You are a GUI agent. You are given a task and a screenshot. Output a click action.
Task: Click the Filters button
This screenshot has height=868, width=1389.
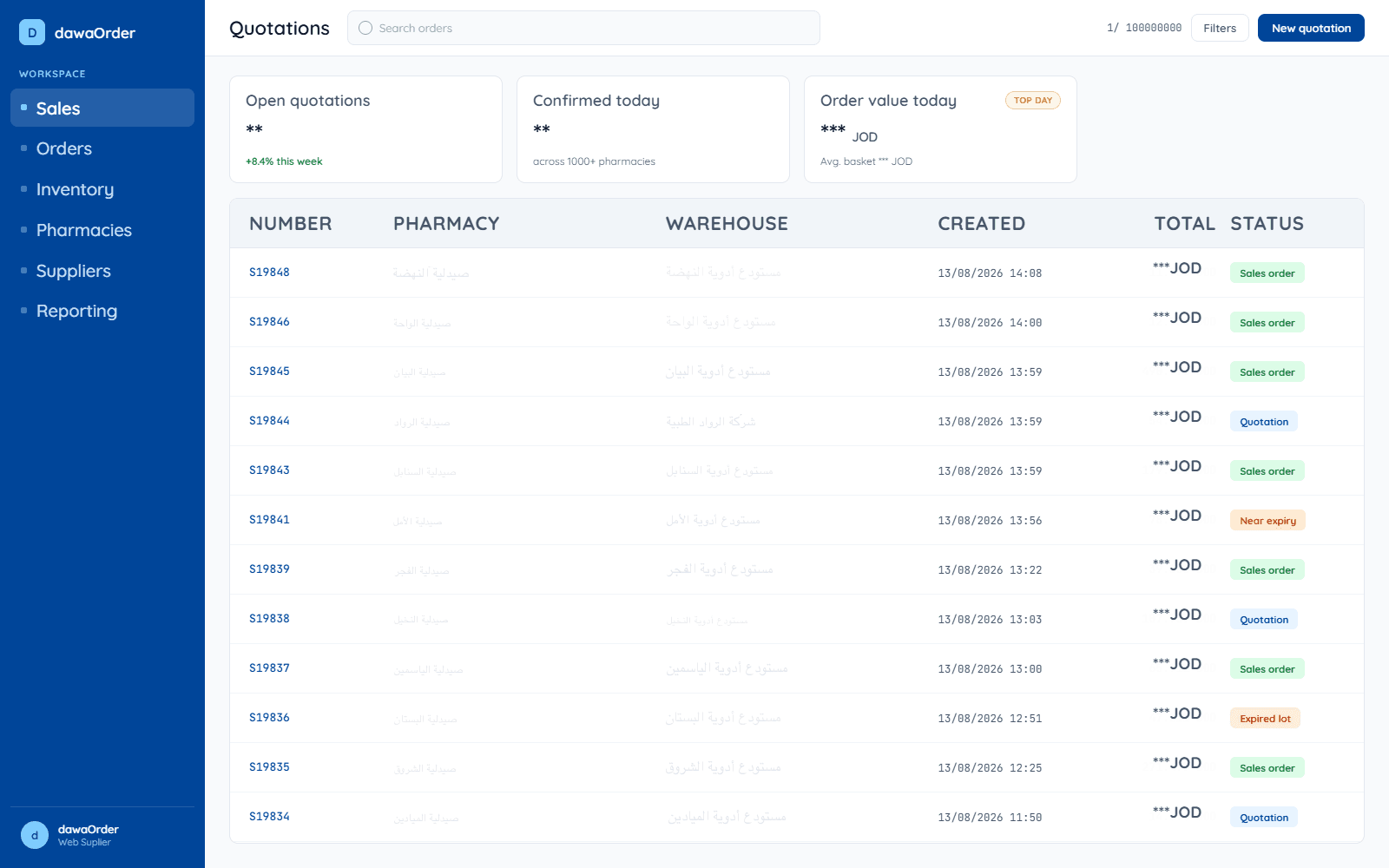1220,28
